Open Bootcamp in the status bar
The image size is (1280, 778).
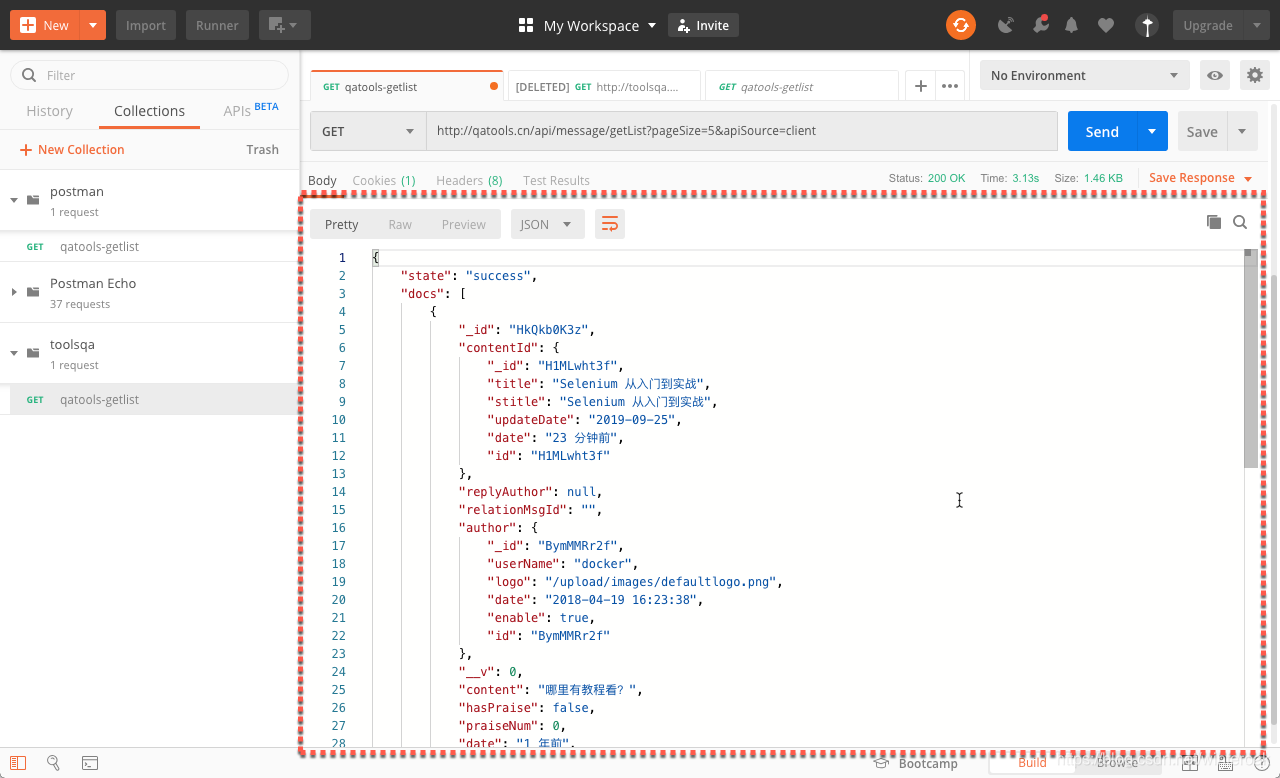click(917, 763)
